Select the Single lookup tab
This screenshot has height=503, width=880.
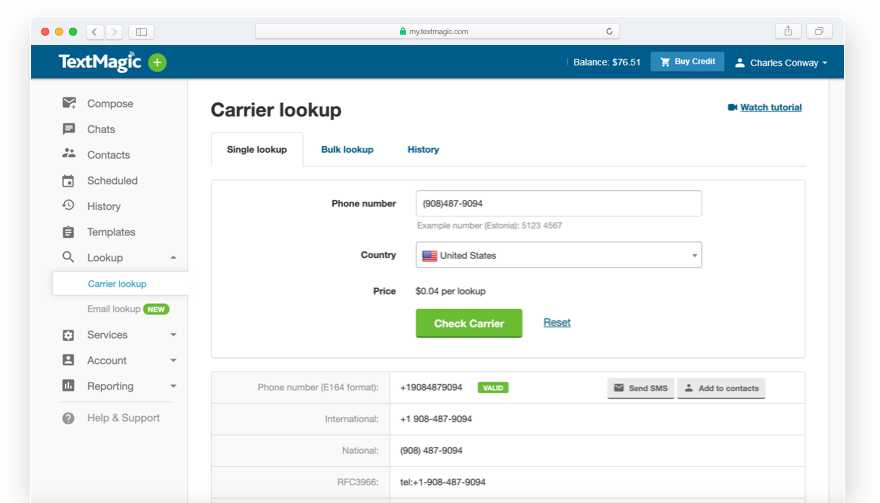[x=257, y=149]
